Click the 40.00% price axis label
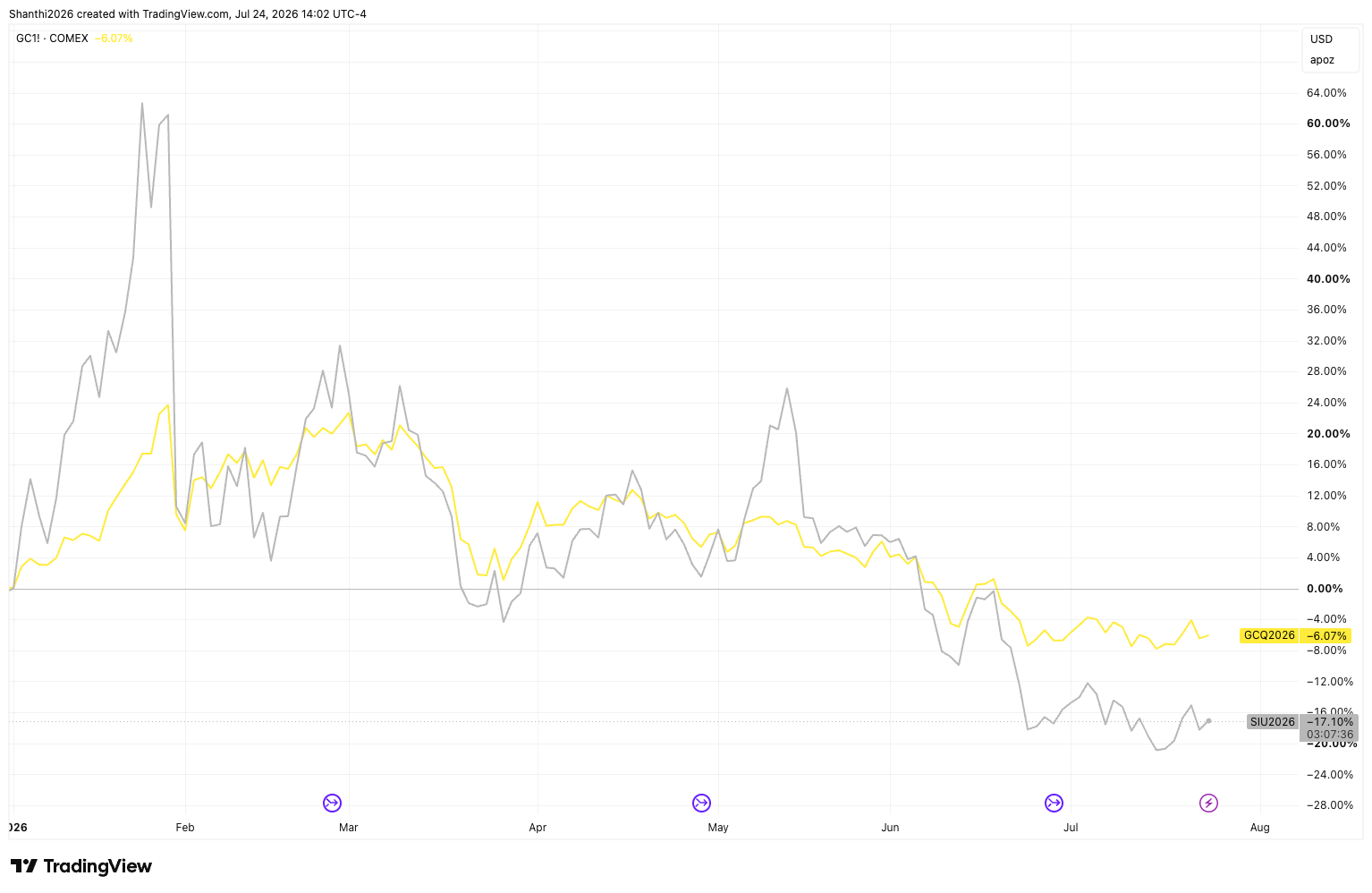 point(1328,279)
